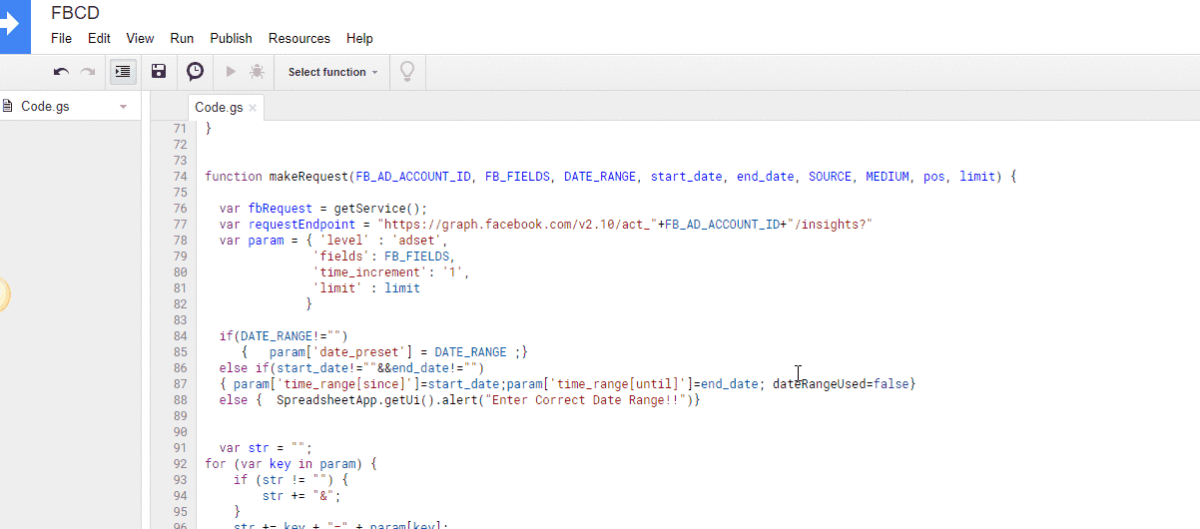The image size is (1200, 529).
Task: Run the selected function play icon
Action: (231, 72)
